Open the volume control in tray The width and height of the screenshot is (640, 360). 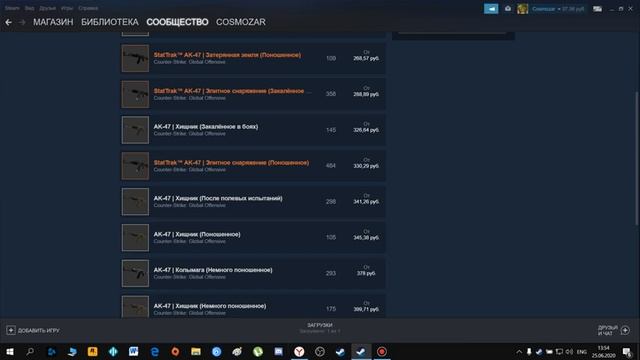click(569, 351)
